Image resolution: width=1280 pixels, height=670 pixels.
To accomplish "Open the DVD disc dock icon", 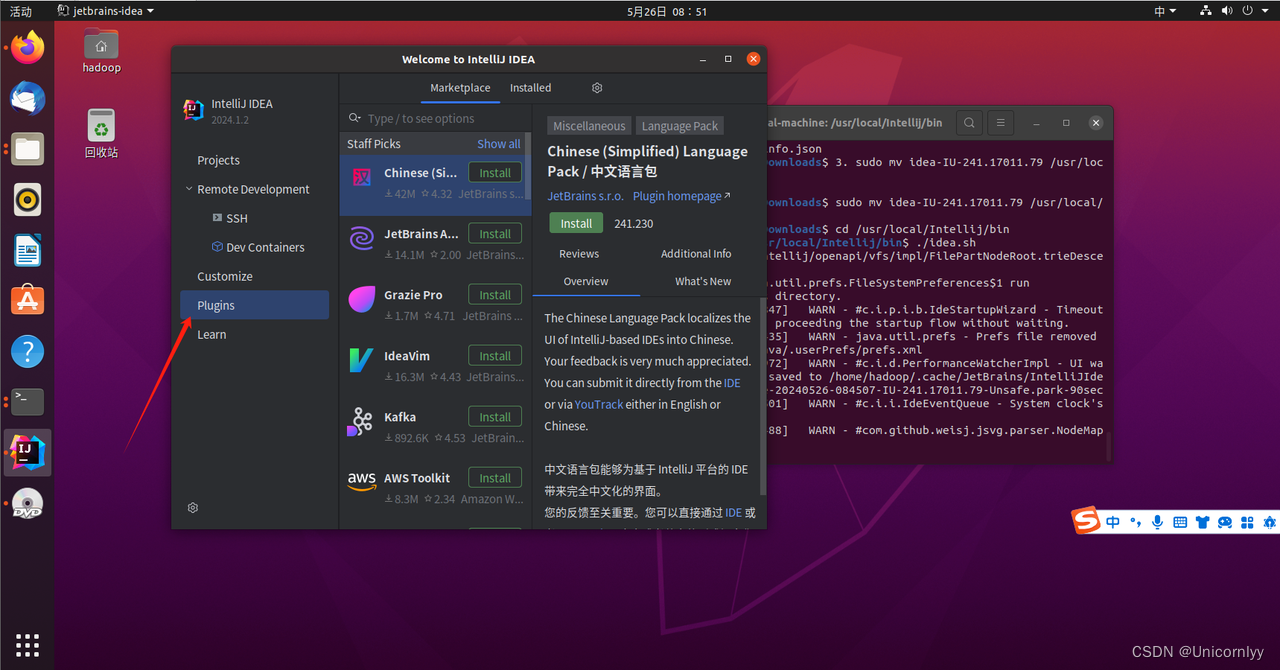I will click(x=28, y=504).
